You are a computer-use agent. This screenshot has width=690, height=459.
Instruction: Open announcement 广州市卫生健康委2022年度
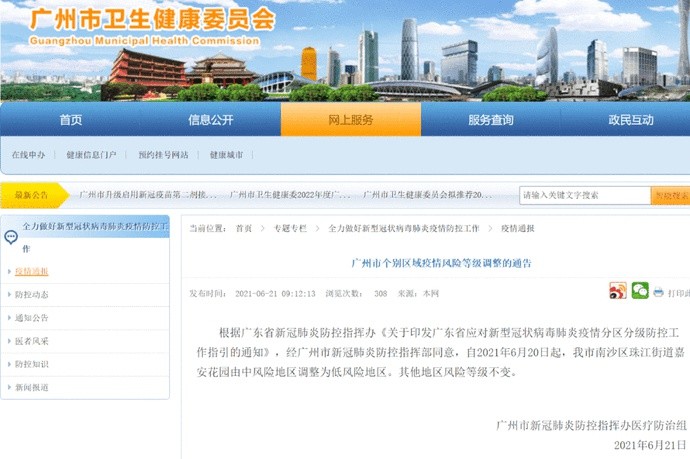point(290,195)
